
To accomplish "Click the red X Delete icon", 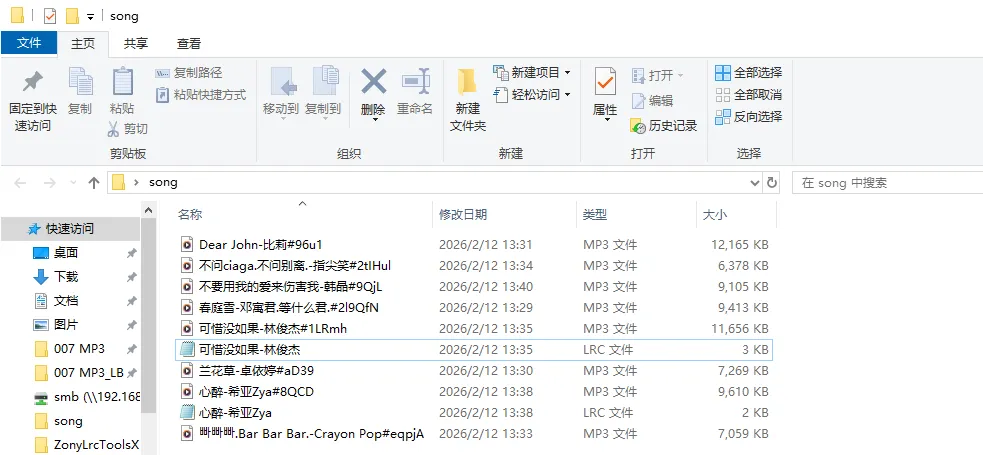I will (373, 82).
